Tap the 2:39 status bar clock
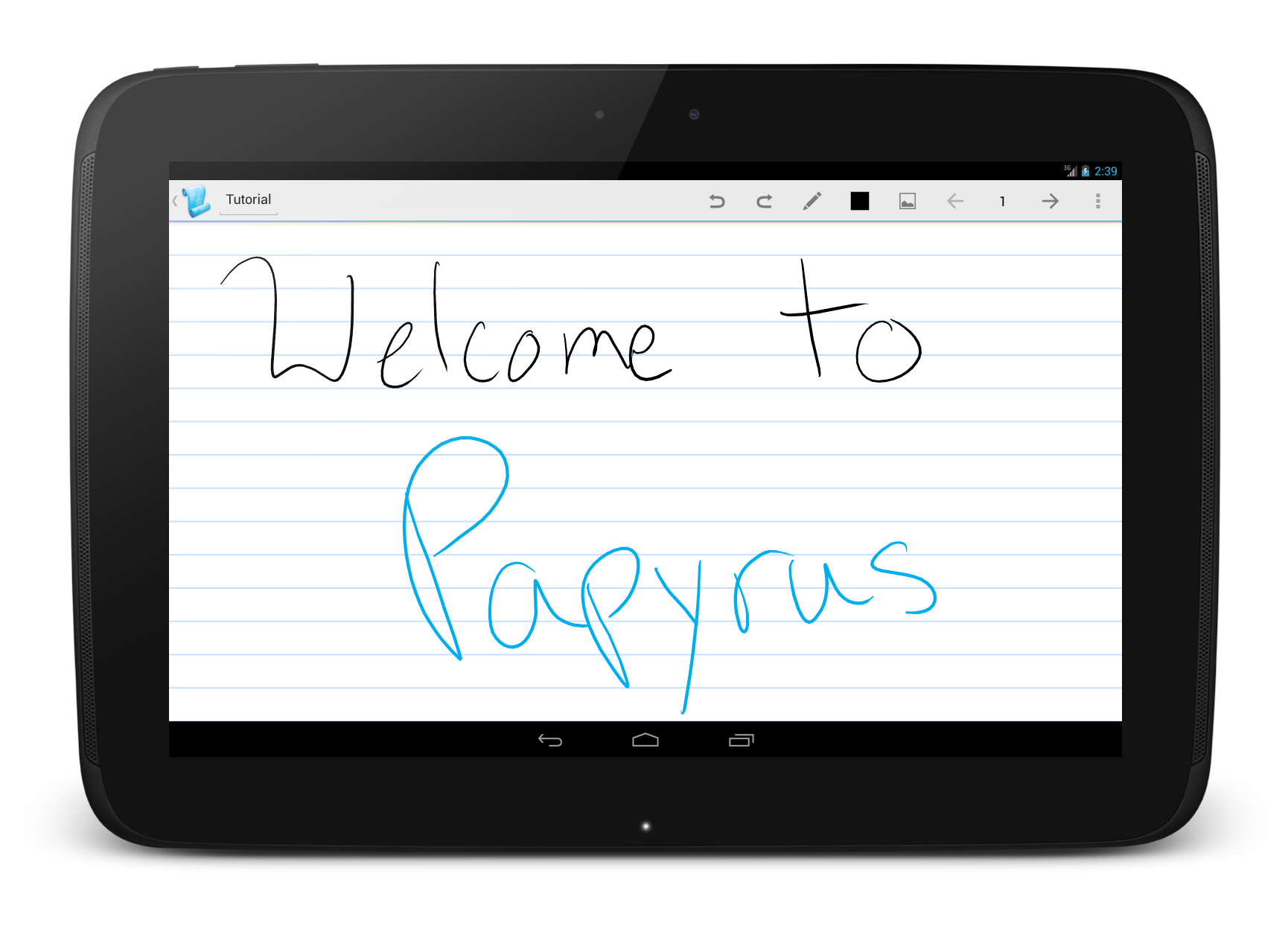 tap(1106, 171)
